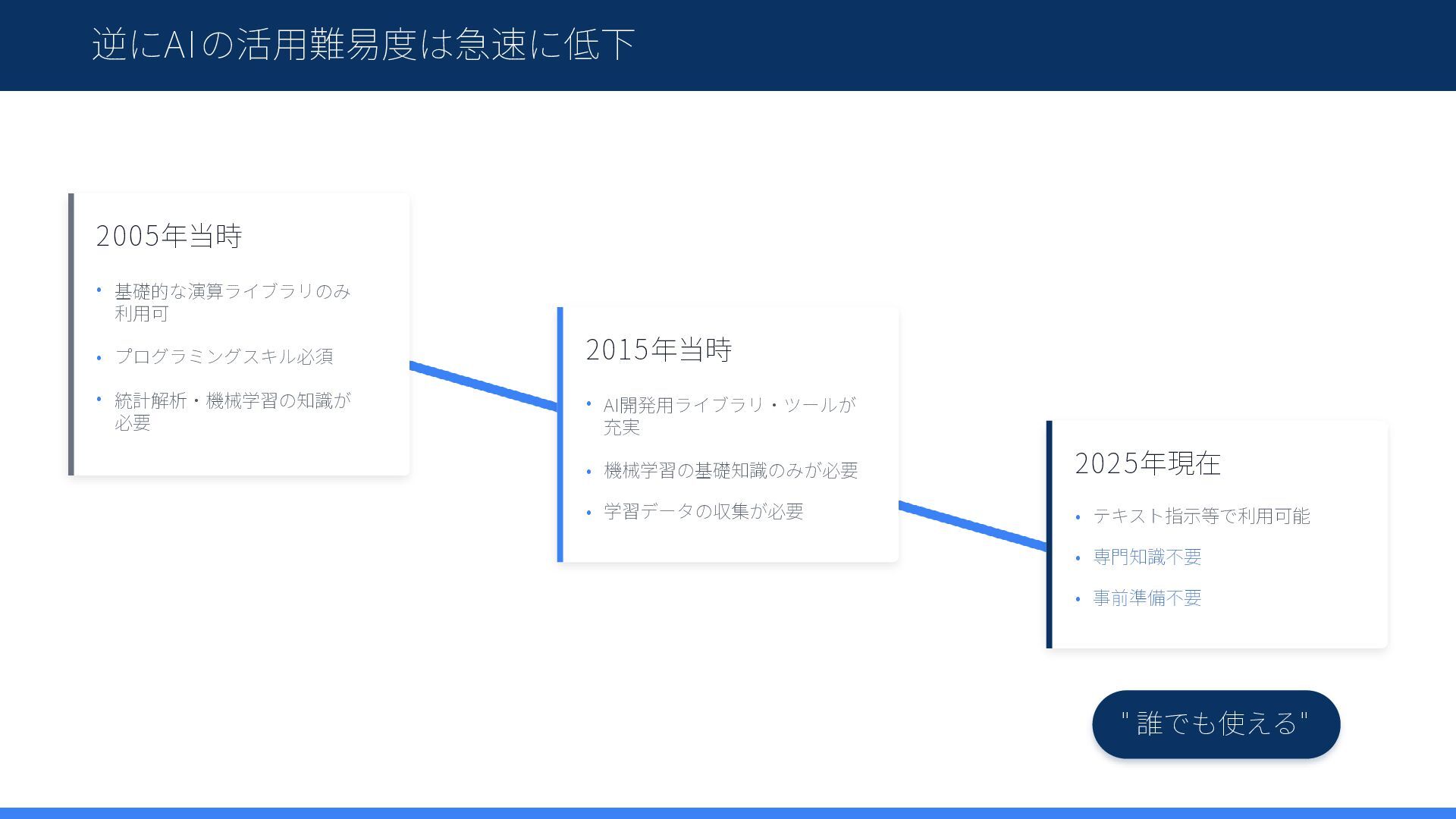Click the blue accent bar on 2015 card

coord(560,435)
